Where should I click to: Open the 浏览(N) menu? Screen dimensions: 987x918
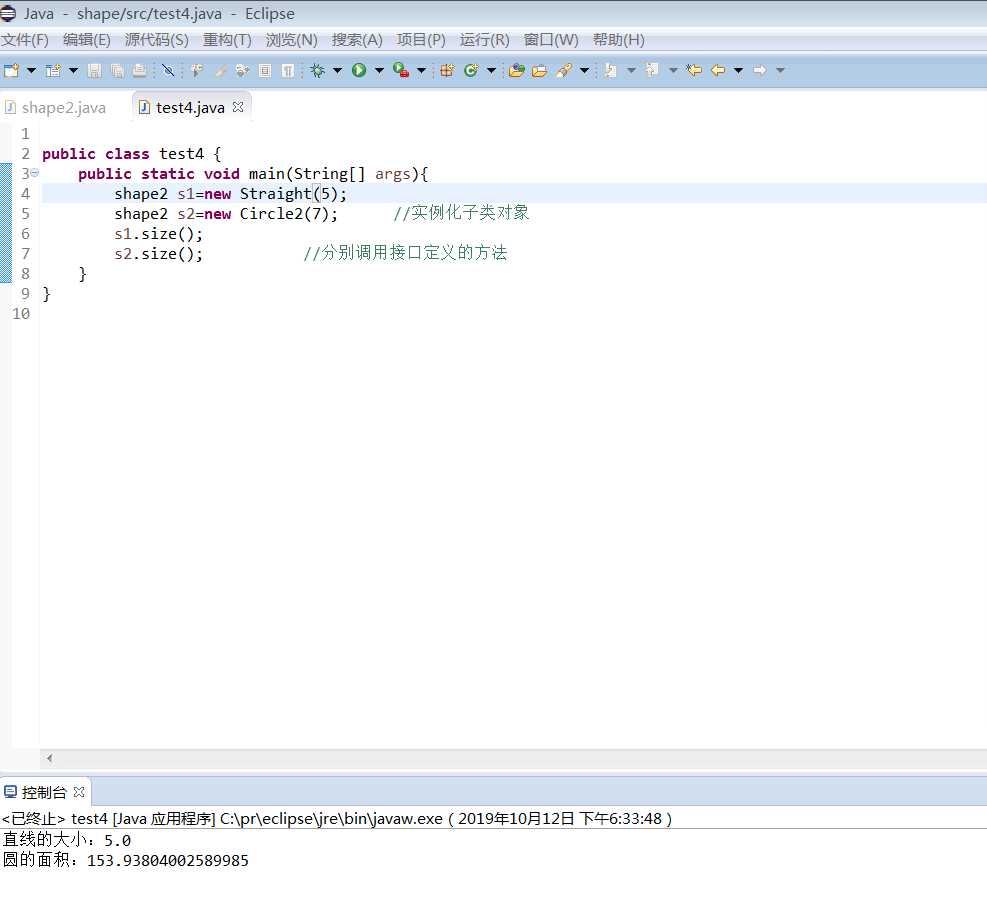291,40
